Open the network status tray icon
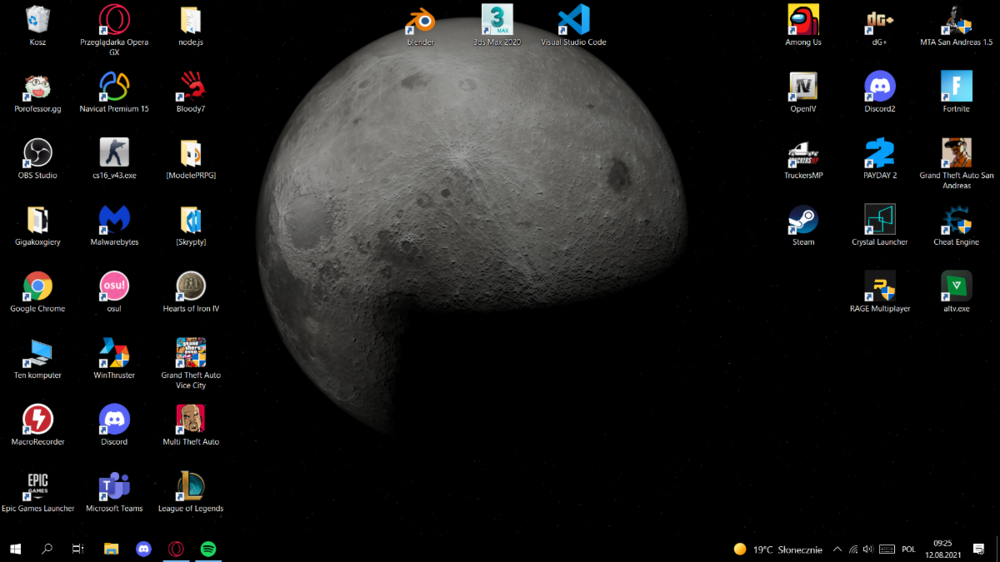Viewport: 1000px width, 562px height. pos(853,549)
